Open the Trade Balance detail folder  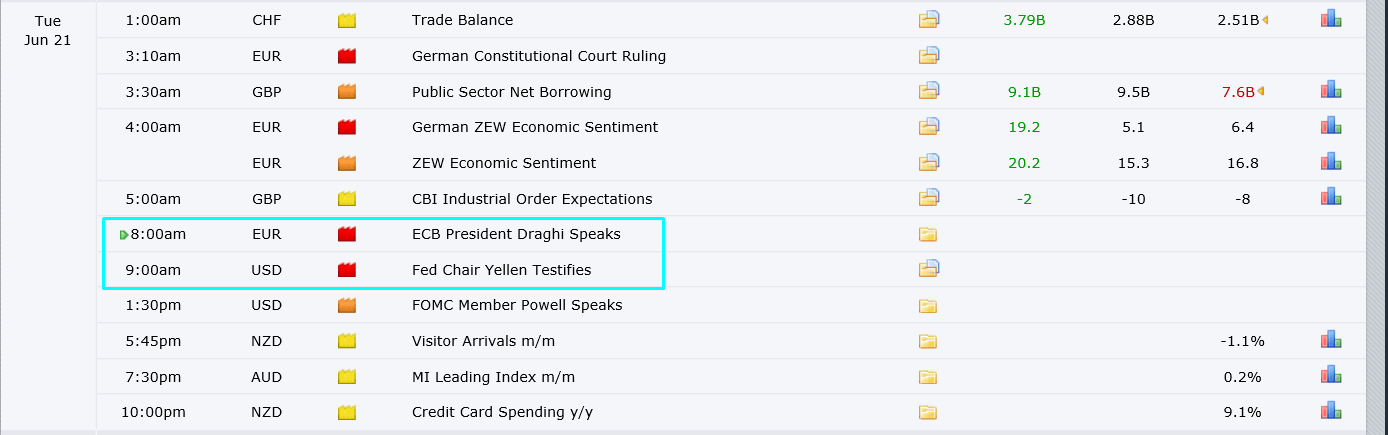(929, 20)
